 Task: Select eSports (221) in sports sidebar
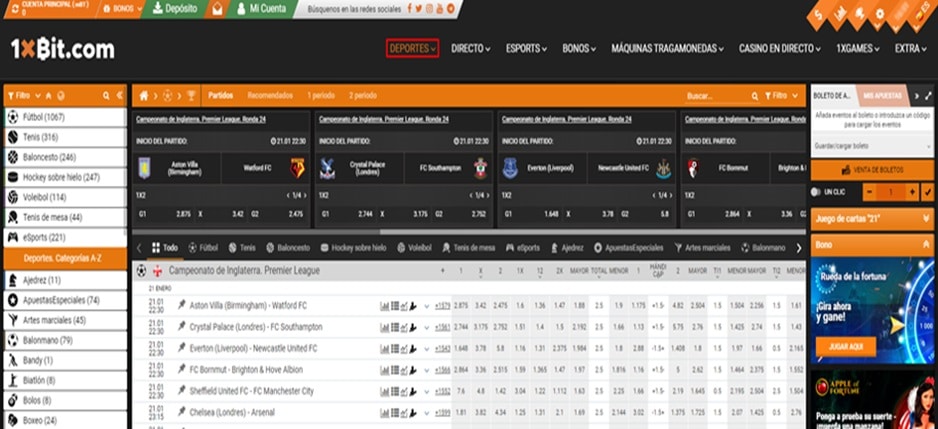pos(65,238)
